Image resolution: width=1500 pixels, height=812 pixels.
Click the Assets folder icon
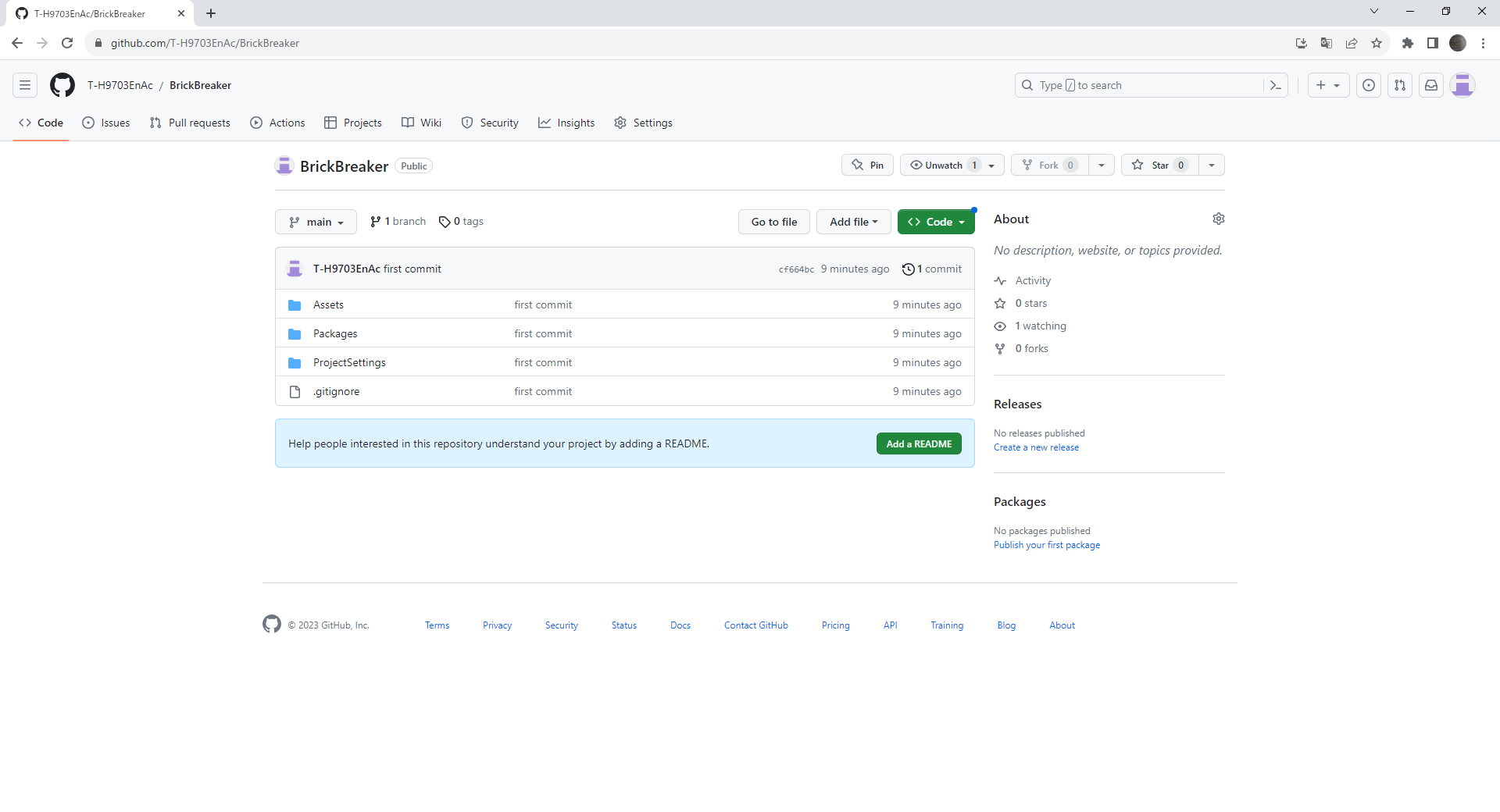295,304
